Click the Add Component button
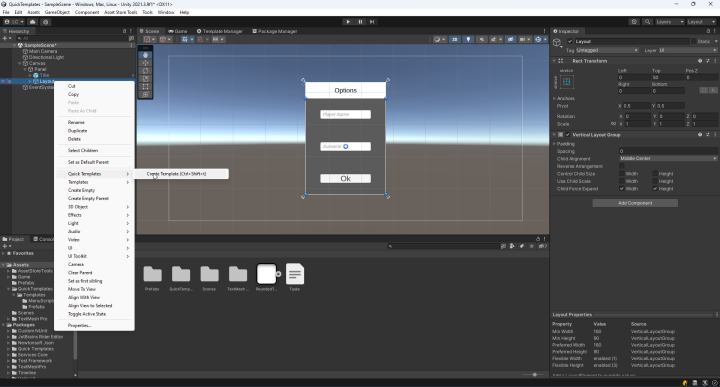This screenshot has width=720, height=387. pyautogui.click(x=635, y=203)
